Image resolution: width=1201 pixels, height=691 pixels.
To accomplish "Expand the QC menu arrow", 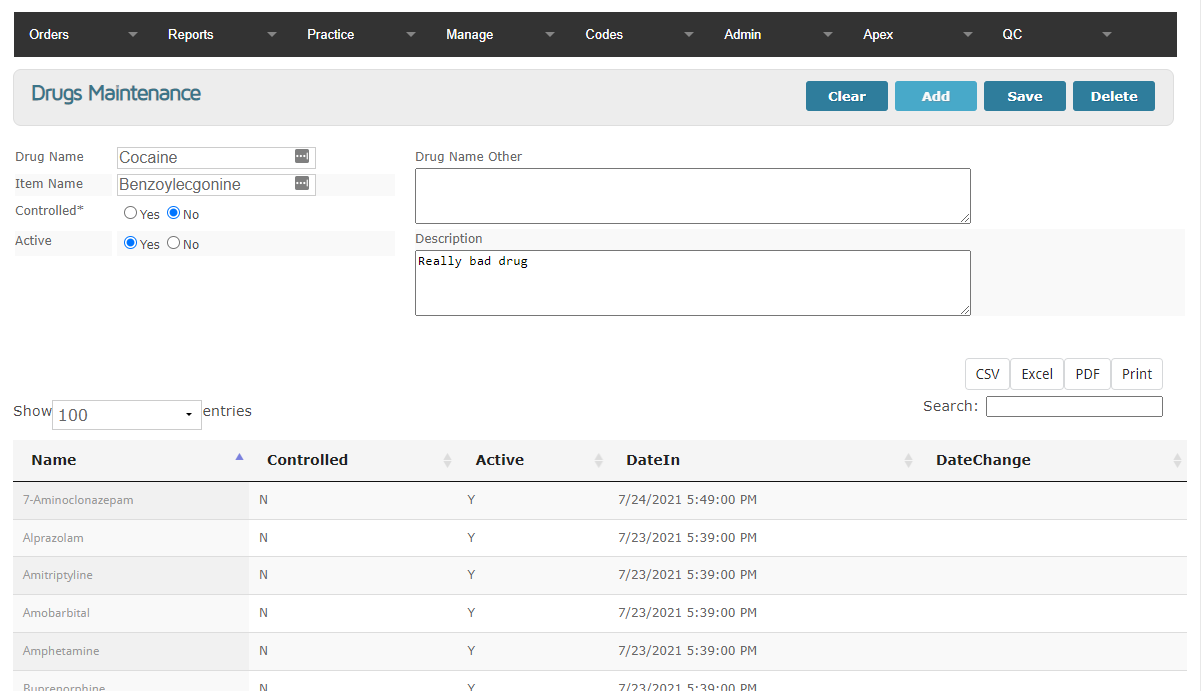I will pyautogui.click(x=1106, y=35).
